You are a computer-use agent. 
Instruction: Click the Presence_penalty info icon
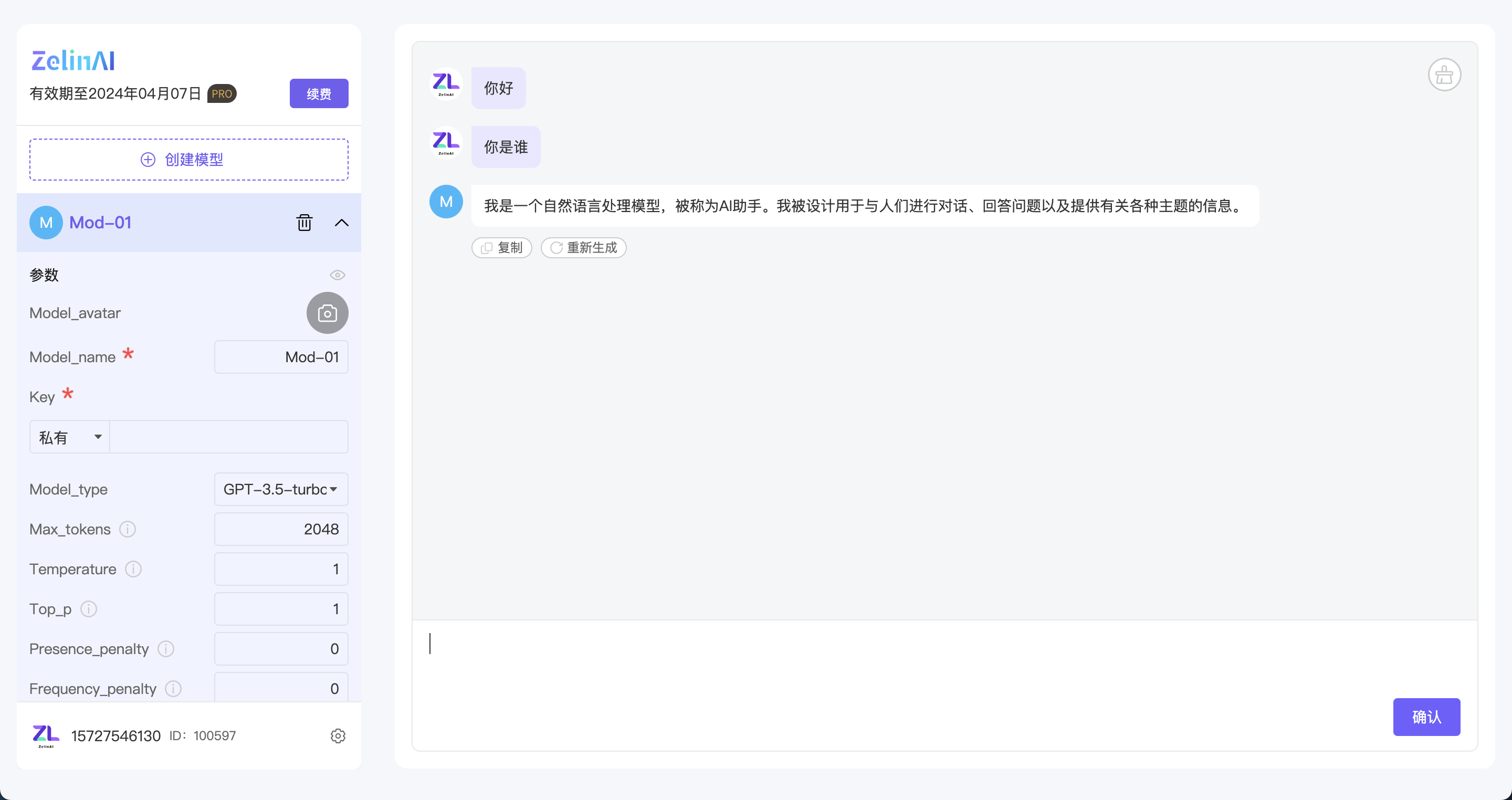(165, 649)
